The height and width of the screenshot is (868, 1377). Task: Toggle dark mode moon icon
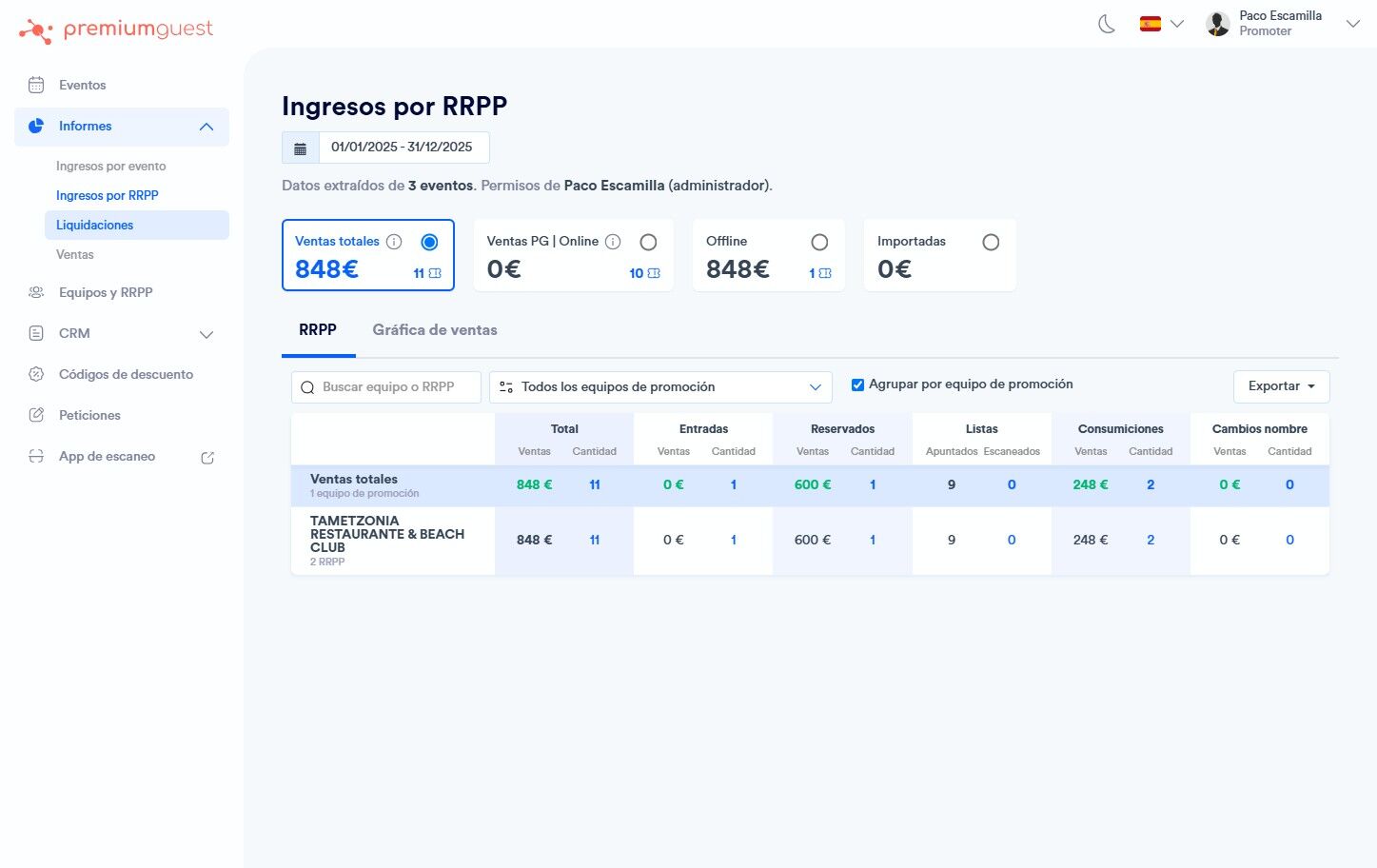[1107, 24]
